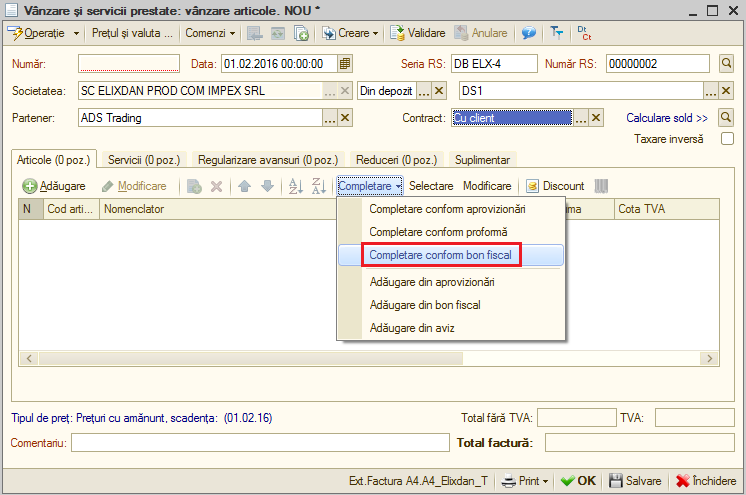
Task: Select Adăugare din aviz
Action: tap(451, 328)
